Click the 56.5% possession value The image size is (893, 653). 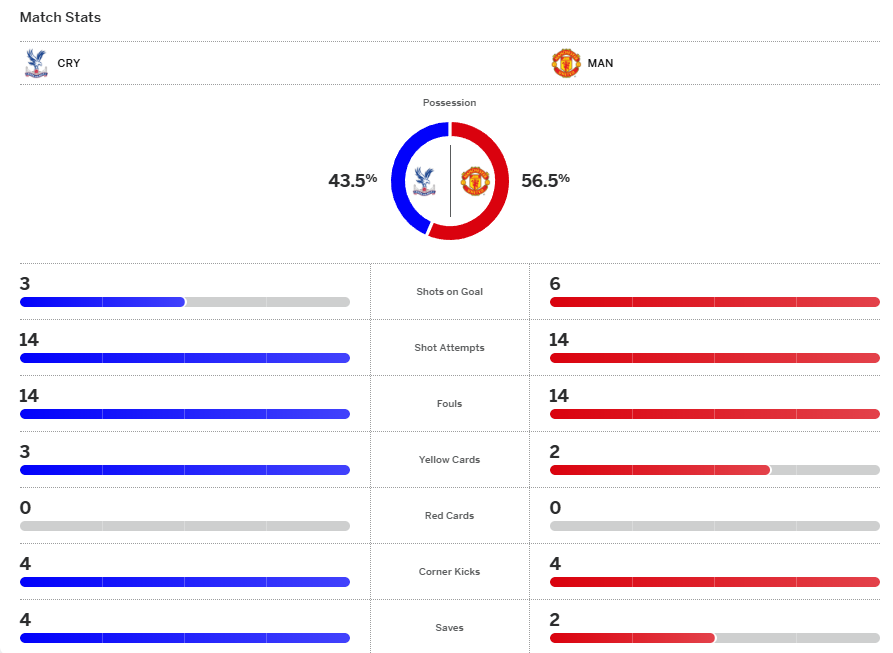click(545, 180)
